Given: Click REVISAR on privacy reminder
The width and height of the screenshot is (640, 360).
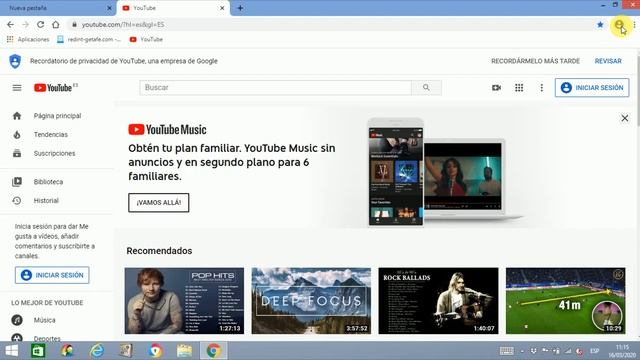Looking at the screenshot, I should point(608,61).
